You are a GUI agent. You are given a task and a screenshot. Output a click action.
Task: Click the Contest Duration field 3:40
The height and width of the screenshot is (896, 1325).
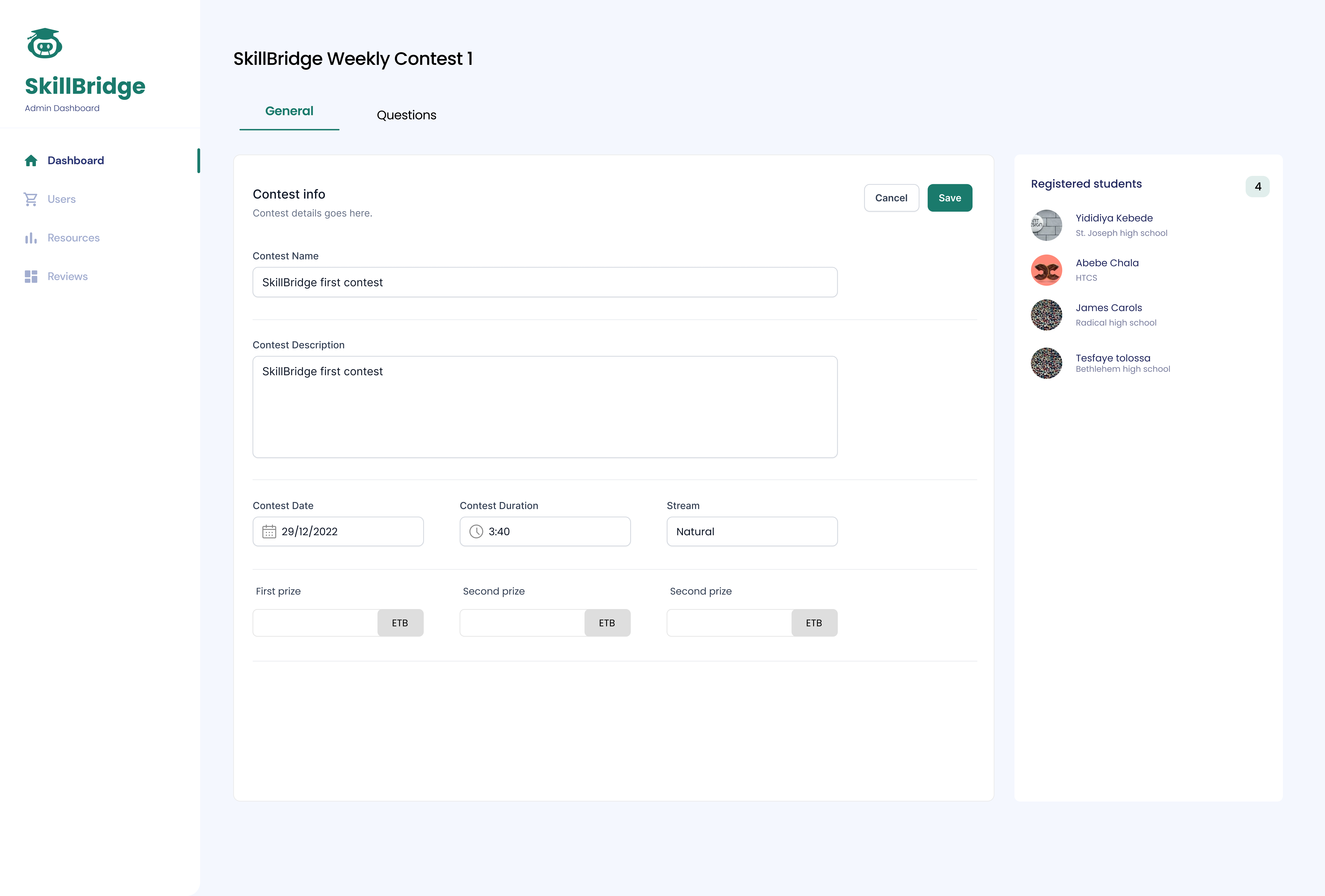click(545, 531)
